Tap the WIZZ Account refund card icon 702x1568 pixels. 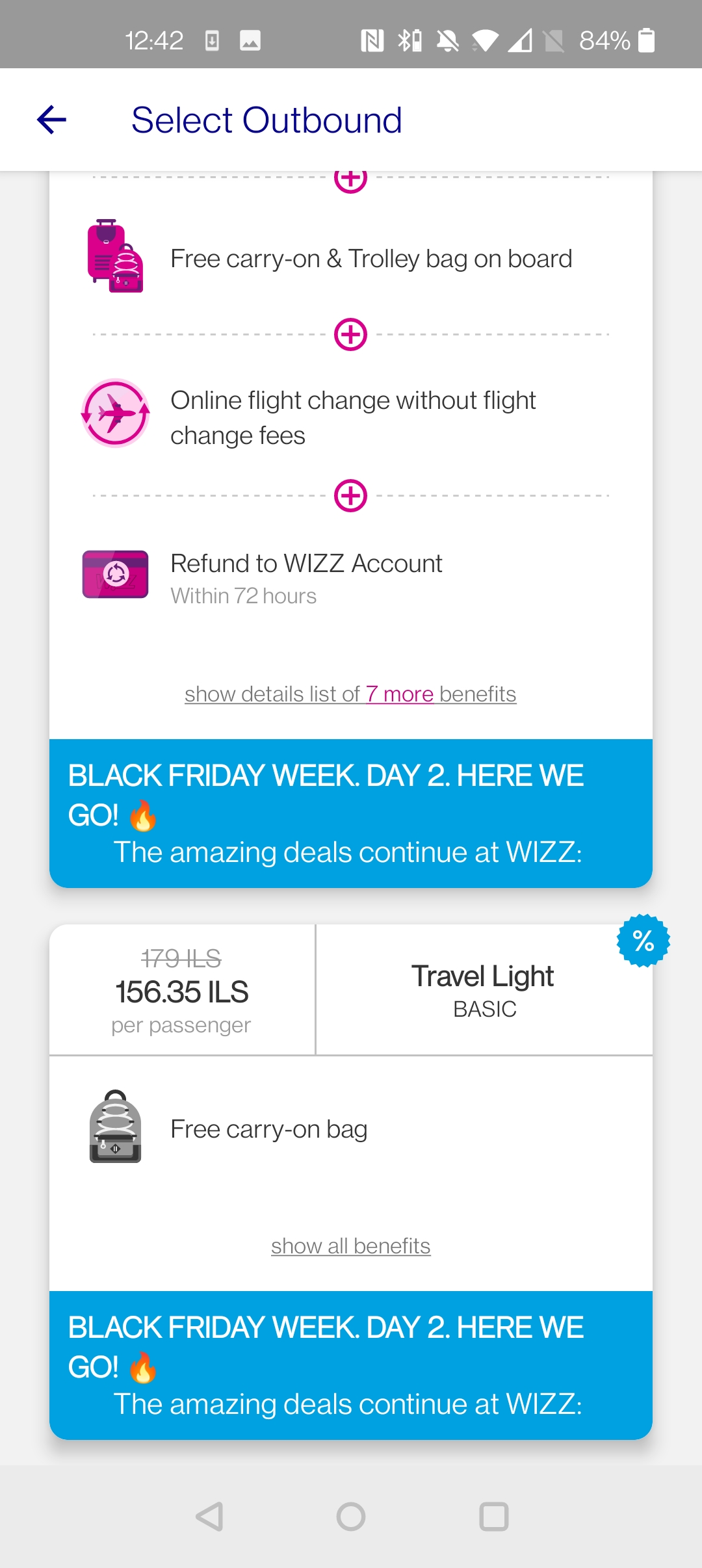115,575
